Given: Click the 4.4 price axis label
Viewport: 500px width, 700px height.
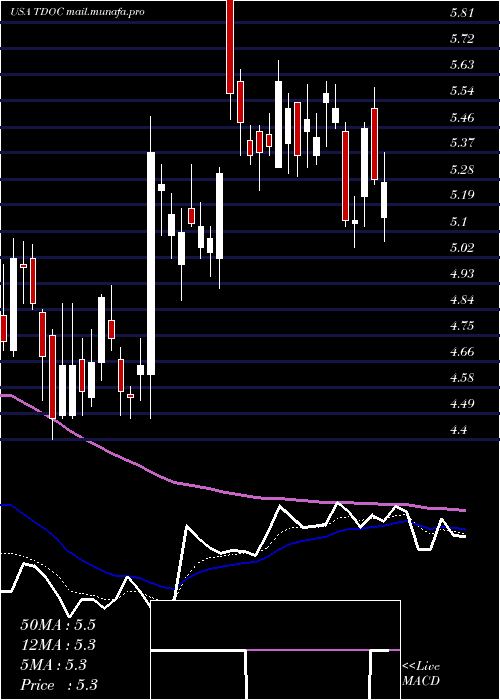Looking at the screenshot, I should (458, 430).
